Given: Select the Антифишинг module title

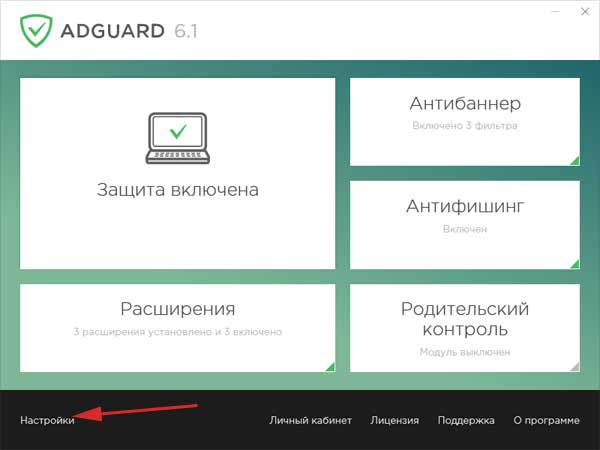Looking at the screenshot, I should [x=465, y=207].
